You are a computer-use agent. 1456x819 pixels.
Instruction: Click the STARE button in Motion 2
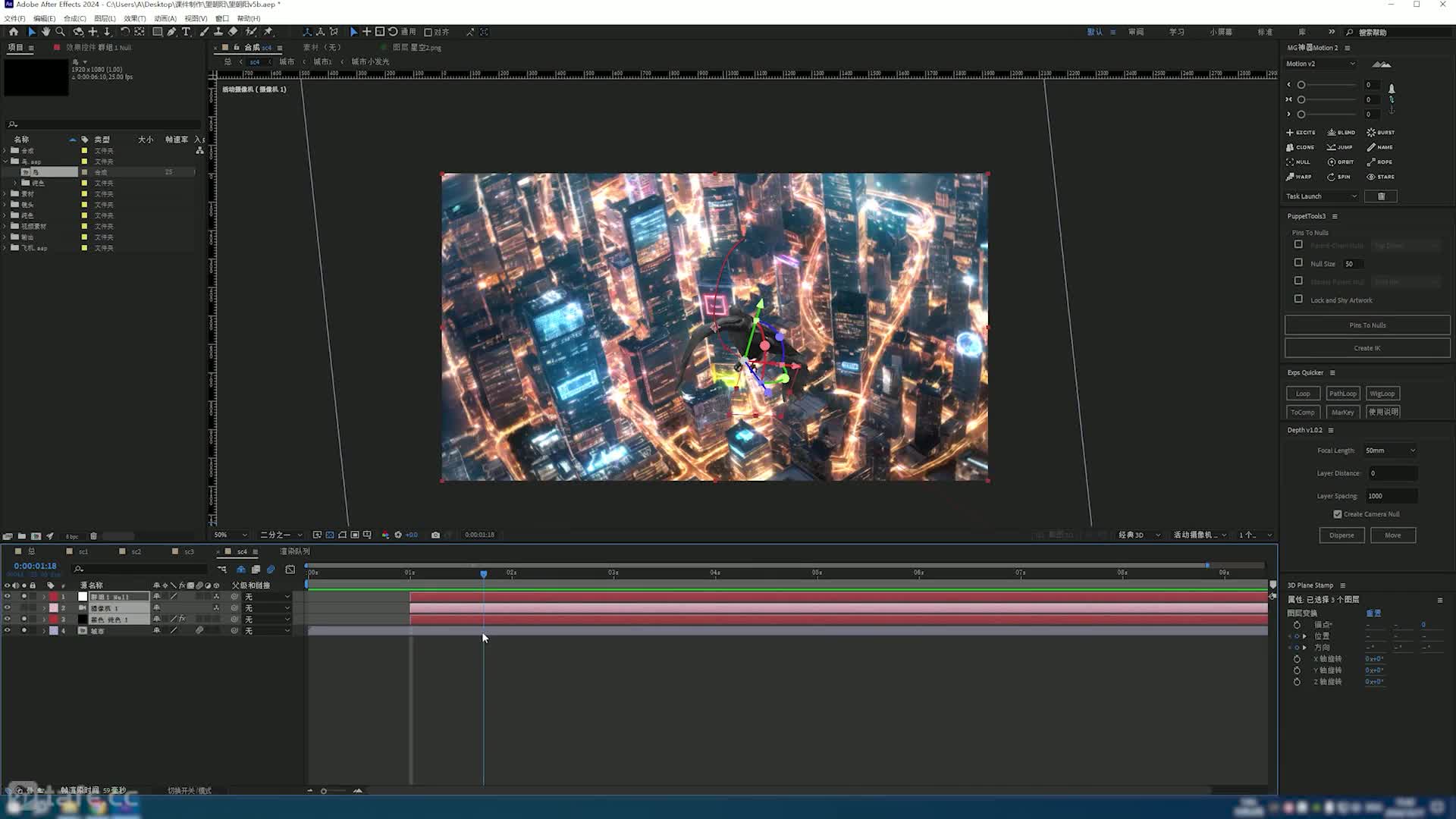(x=1381, y=177)
